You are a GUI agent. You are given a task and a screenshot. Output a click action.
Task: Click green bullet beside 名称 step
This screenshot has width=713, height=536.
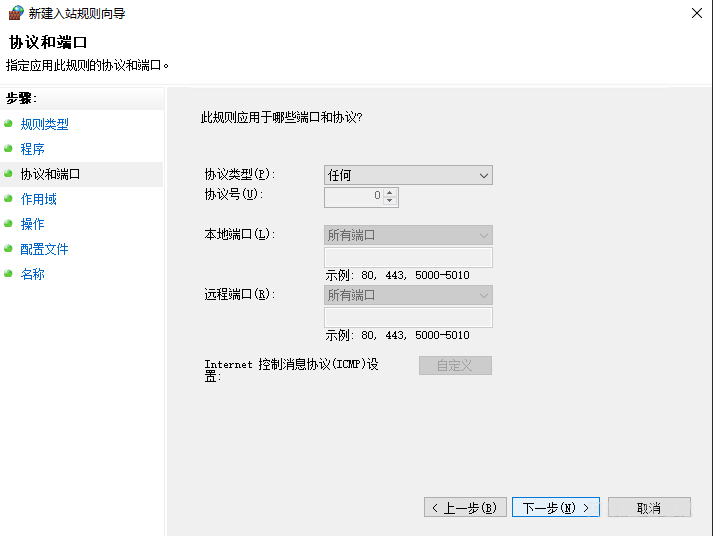(9, 274)
